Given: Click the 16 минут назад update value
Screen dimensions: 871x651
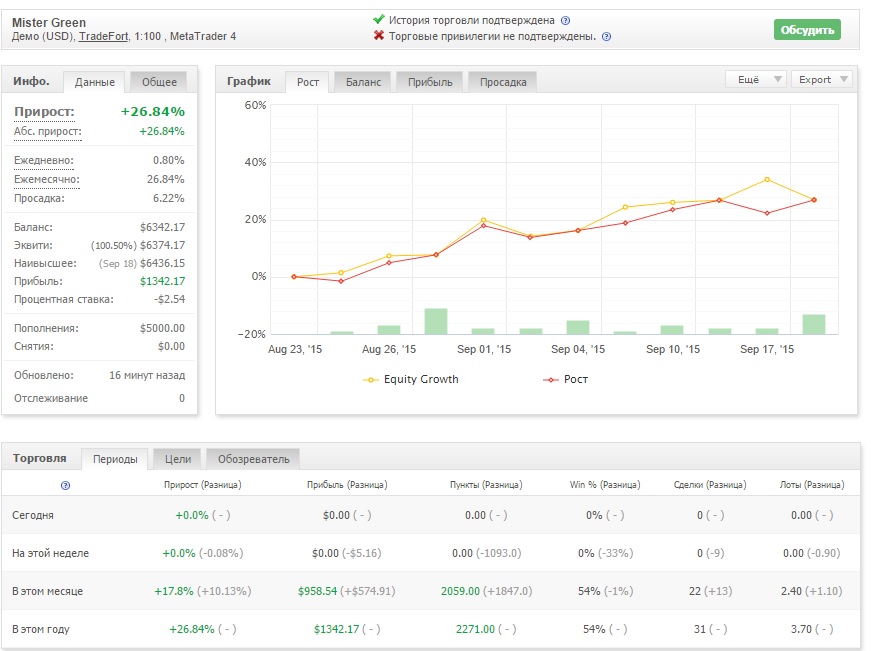Looking at the screenshot, I should coord(147,375).
